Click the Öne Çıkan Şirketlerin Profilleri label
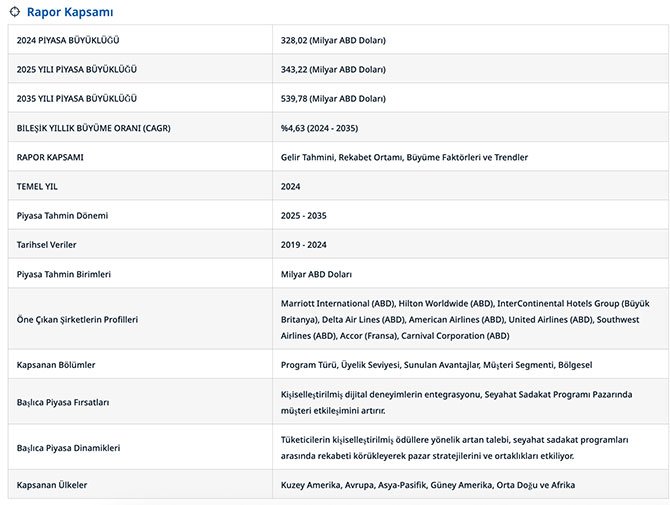Viewport: 670px width, 505px height. click(78, 319)
